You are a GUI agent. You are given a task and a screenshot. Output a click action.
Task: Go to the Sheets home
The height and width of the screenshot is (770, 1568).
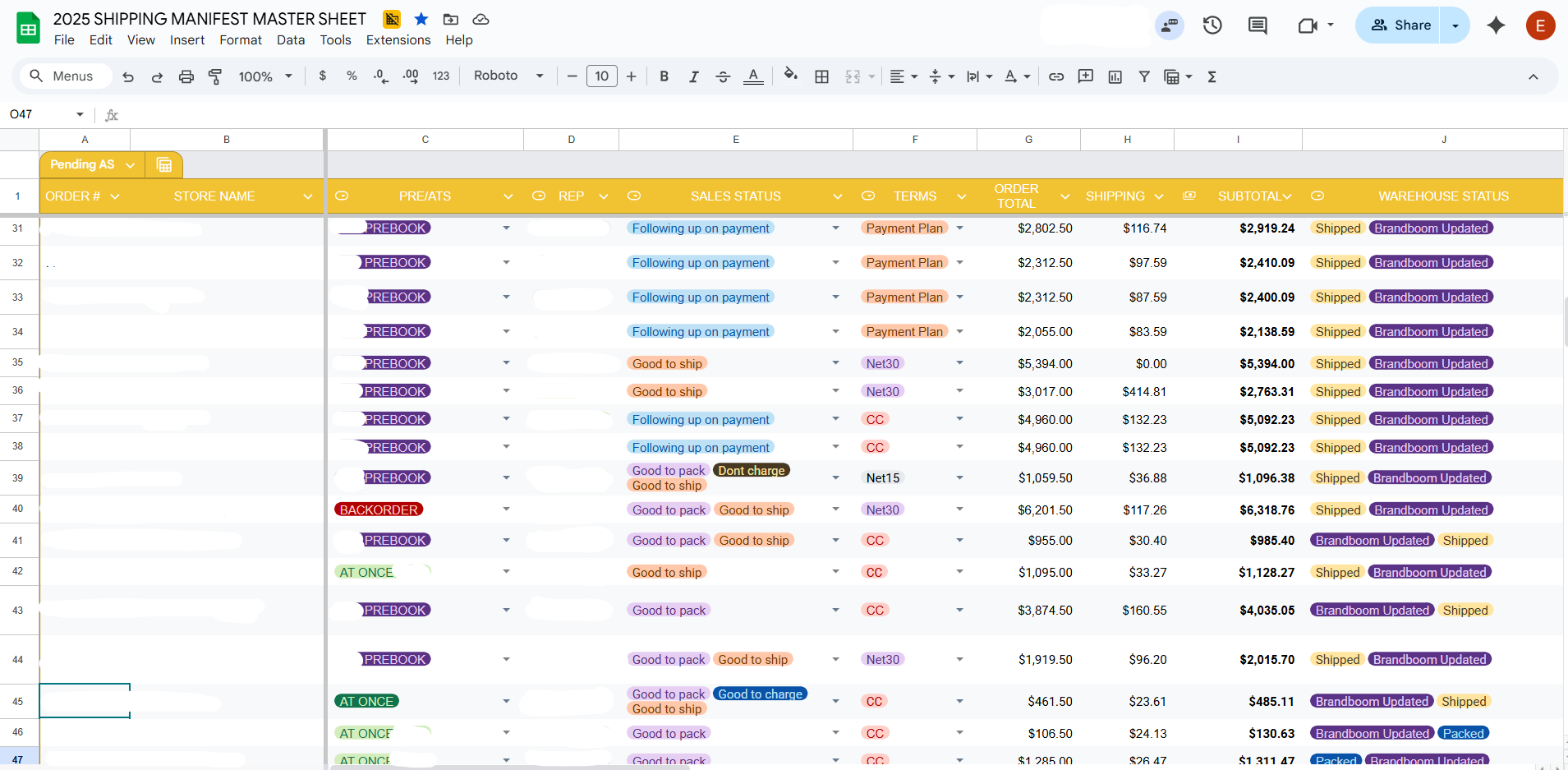(29, 29)
